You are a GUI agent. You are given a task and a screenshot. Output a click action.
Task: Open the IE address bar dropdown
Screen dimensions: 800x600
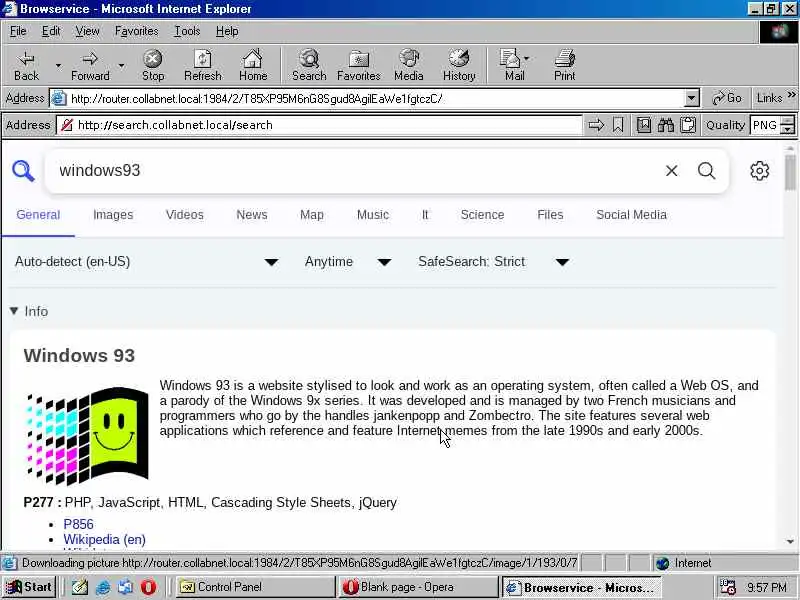pos(691,98)
